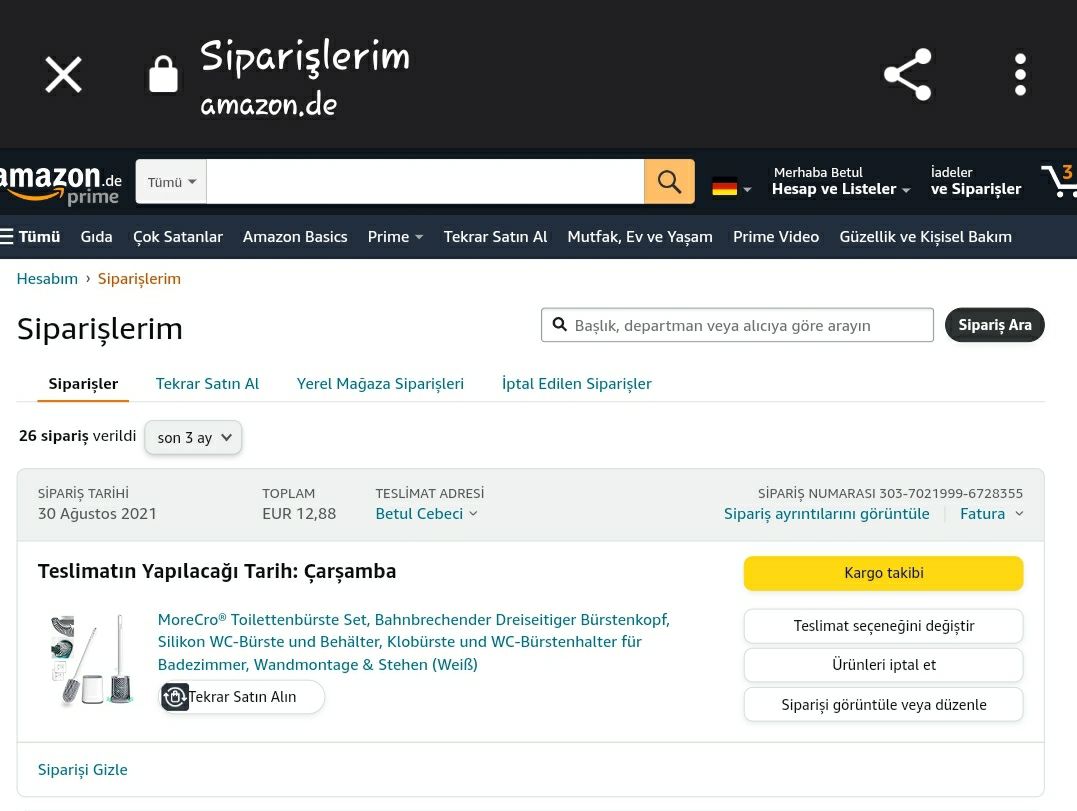The image size is (1077, 811).
Task: Open Güzellik ve Kişisel Bakım
Action: 925,237
